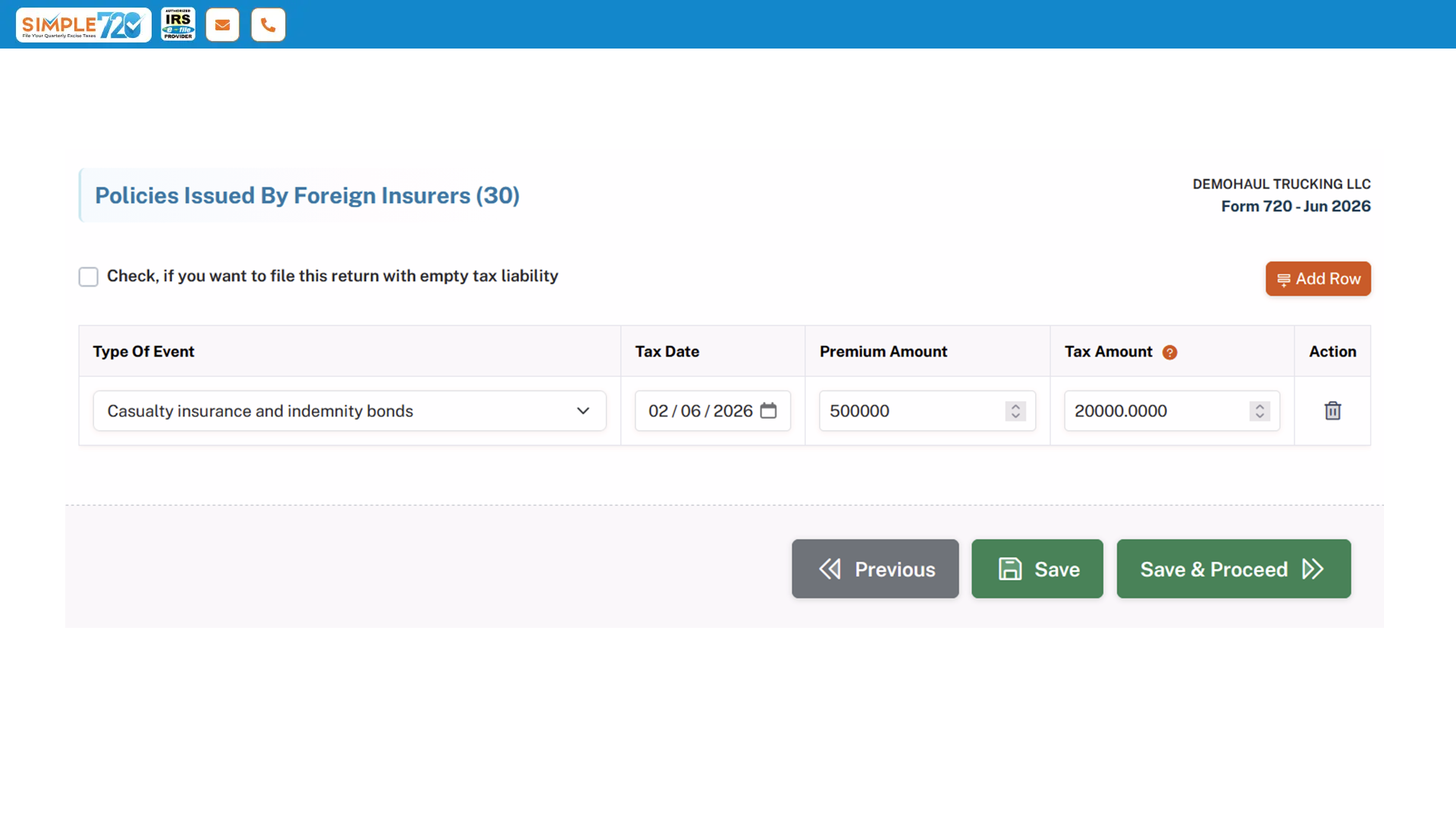Click the Add Row button
This screenshot has width=1456, height=819.
coord(1318,279)
